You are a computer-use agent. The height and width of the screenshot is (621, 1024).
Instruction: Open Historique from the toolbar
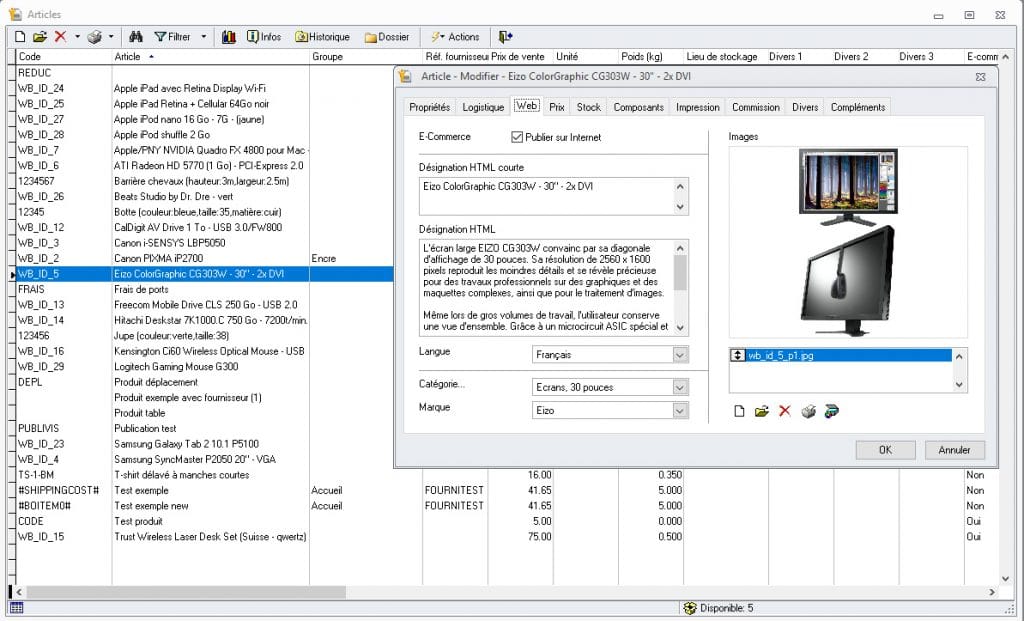tap(322, 37)
